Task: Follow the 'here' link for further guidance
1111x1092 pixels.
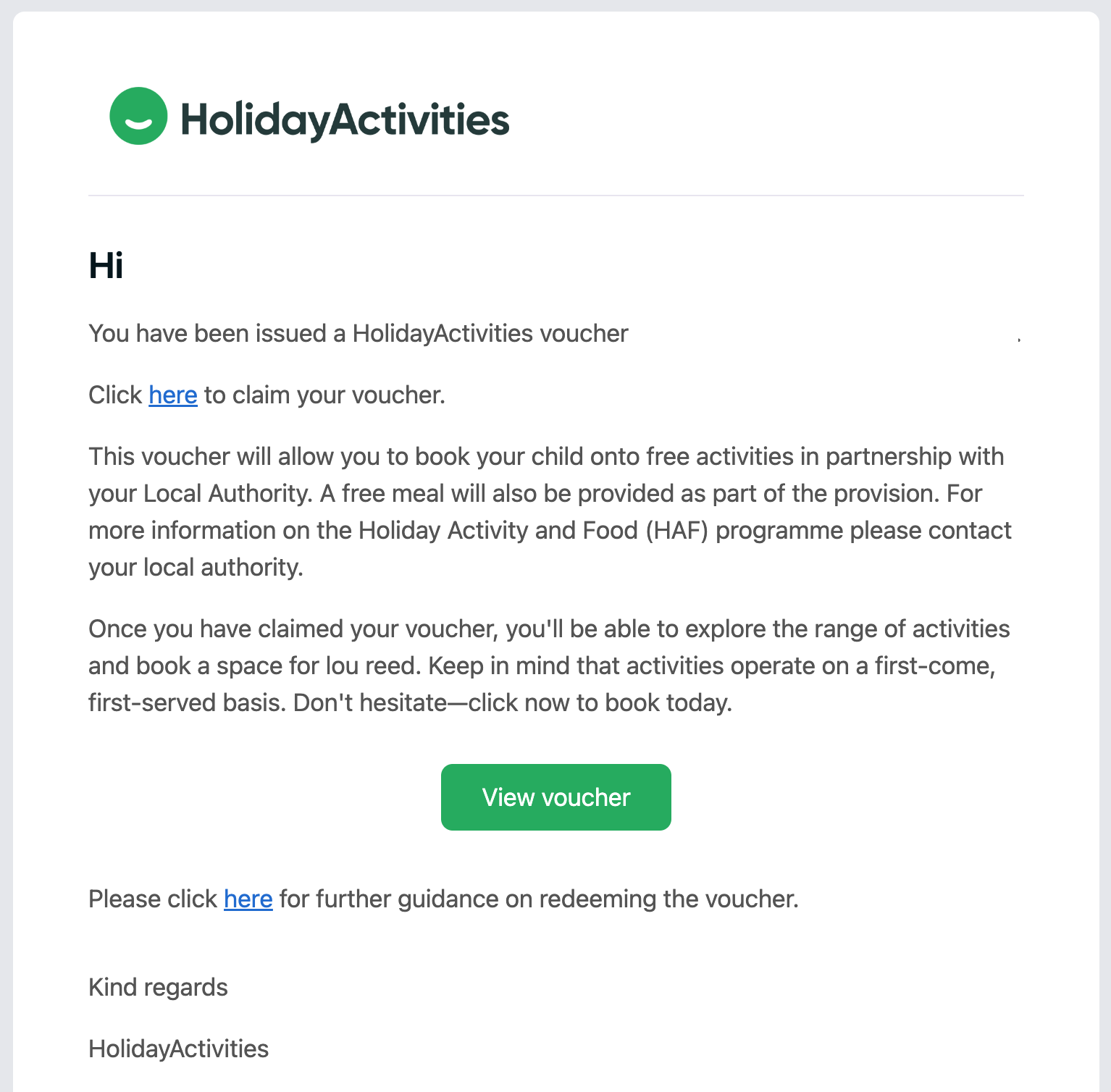Action: pyautogui.click(x=248, y=899)
